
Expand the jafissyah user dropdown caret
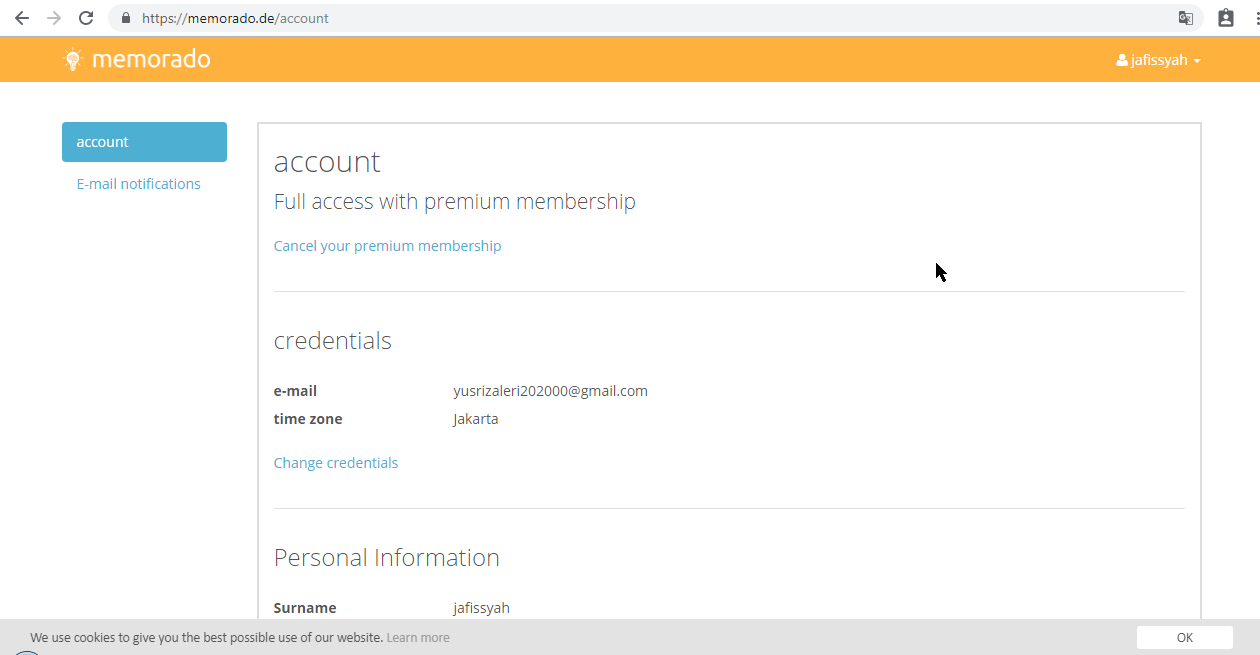[1197, 61]
